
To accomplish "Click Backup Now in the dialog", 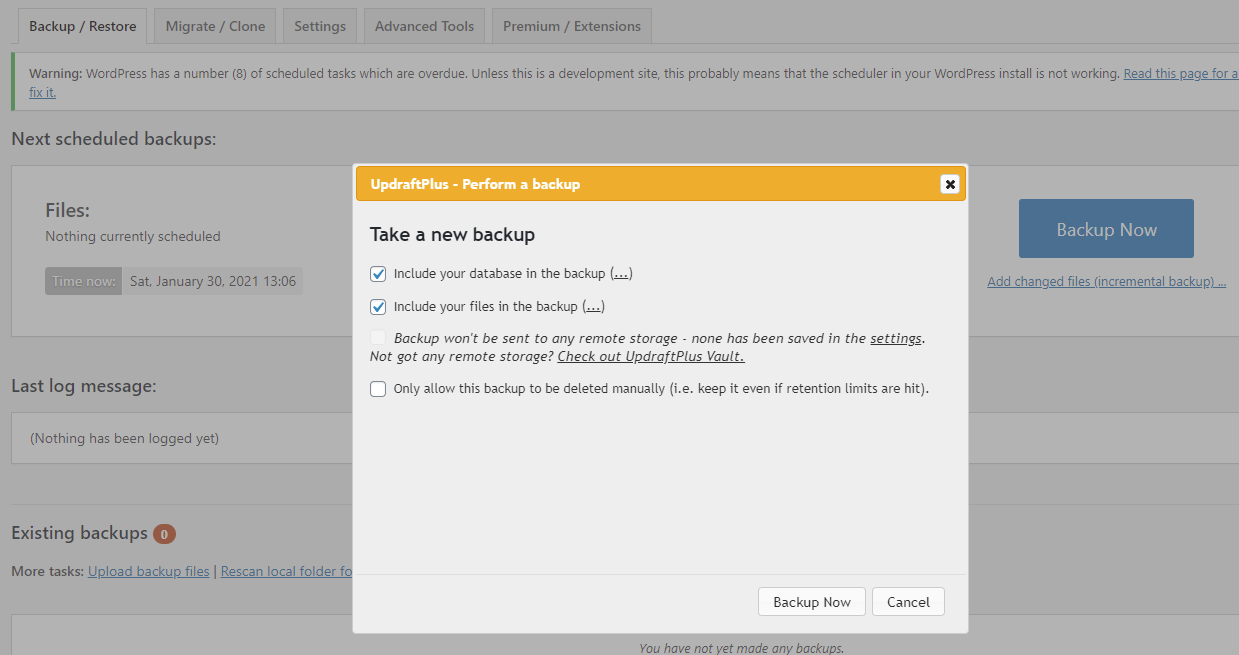I will (x=812, y=602).
